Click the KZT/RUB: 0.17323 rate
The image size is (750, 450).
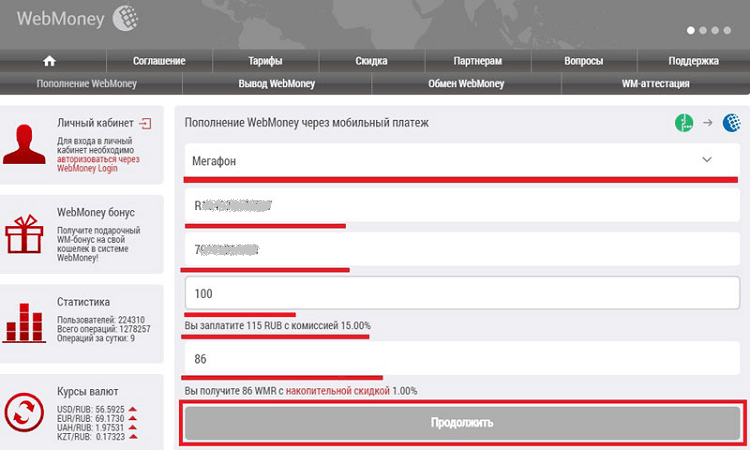point(91,437)
